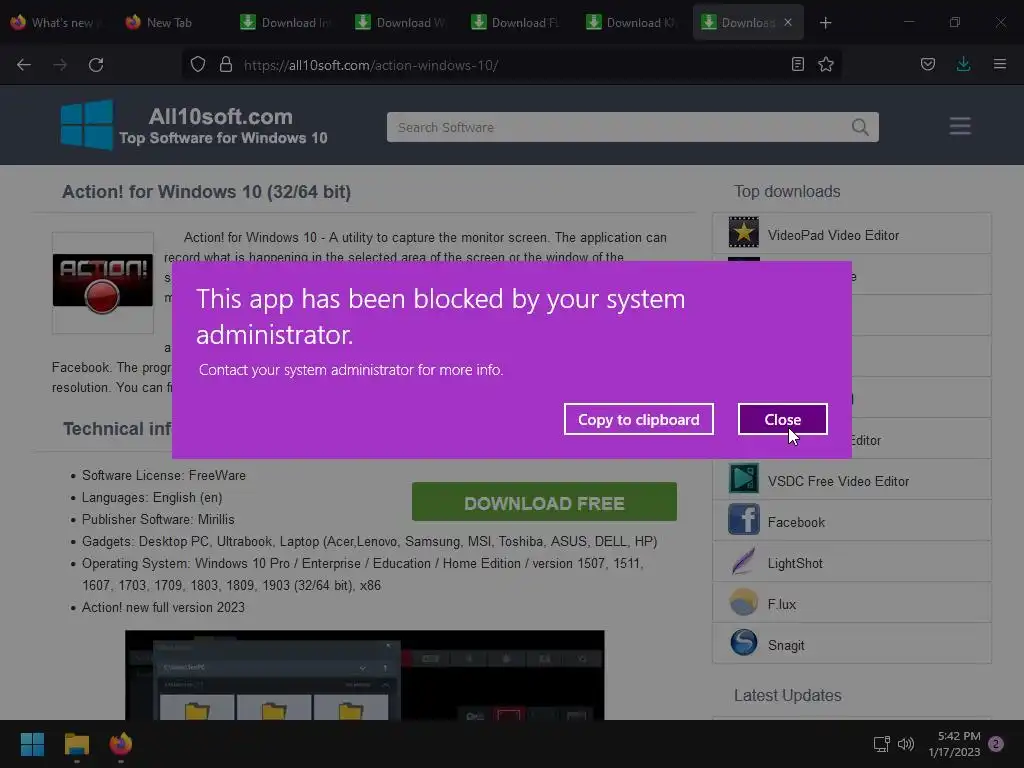Open the network status tray icon
Image resolution: width=1024 pixels, height=768 pixels.
coord(881,744)
